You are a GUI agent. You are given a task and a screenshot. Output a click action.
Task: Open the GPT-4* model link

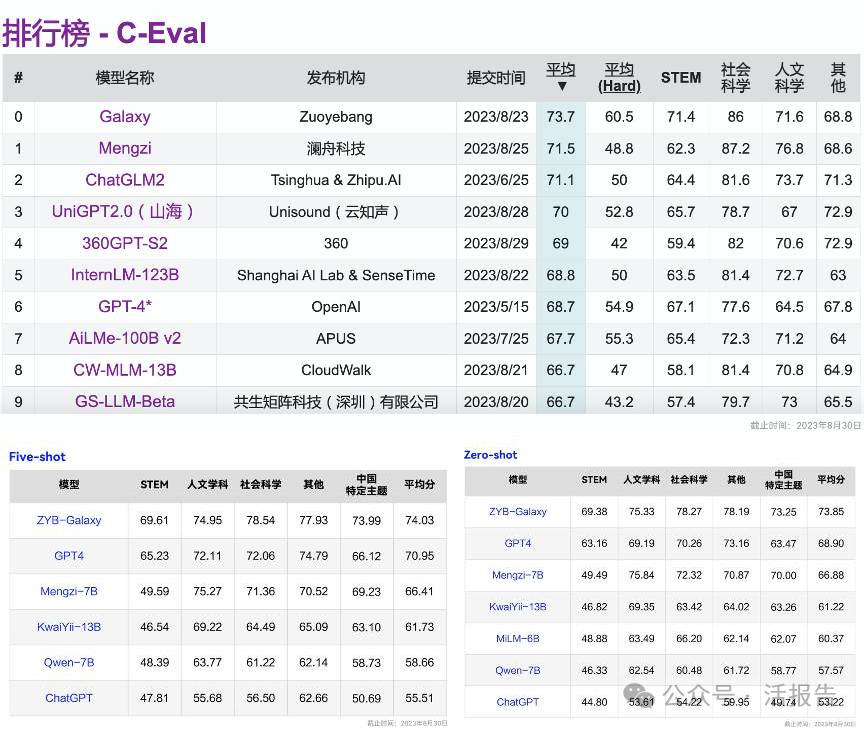coord(124,307)
